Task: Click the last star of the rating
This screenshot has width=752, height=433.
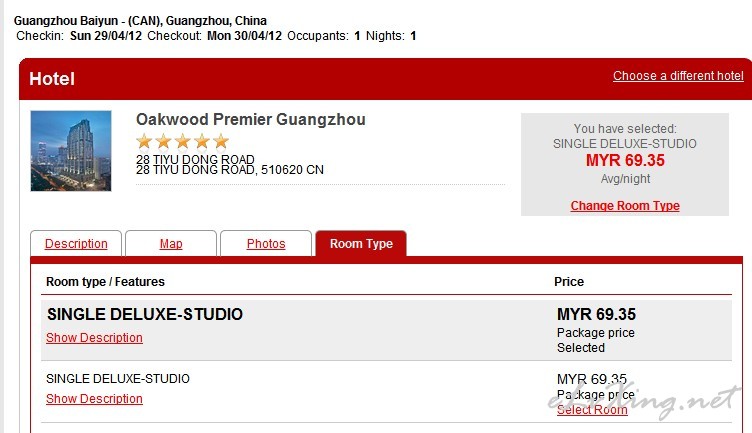Action: pyautogui.click(x=221, y=141)
